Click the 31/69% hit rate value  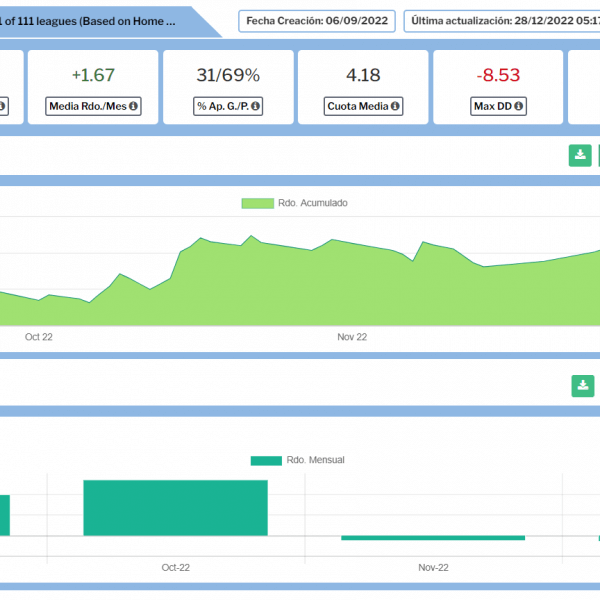228,75
